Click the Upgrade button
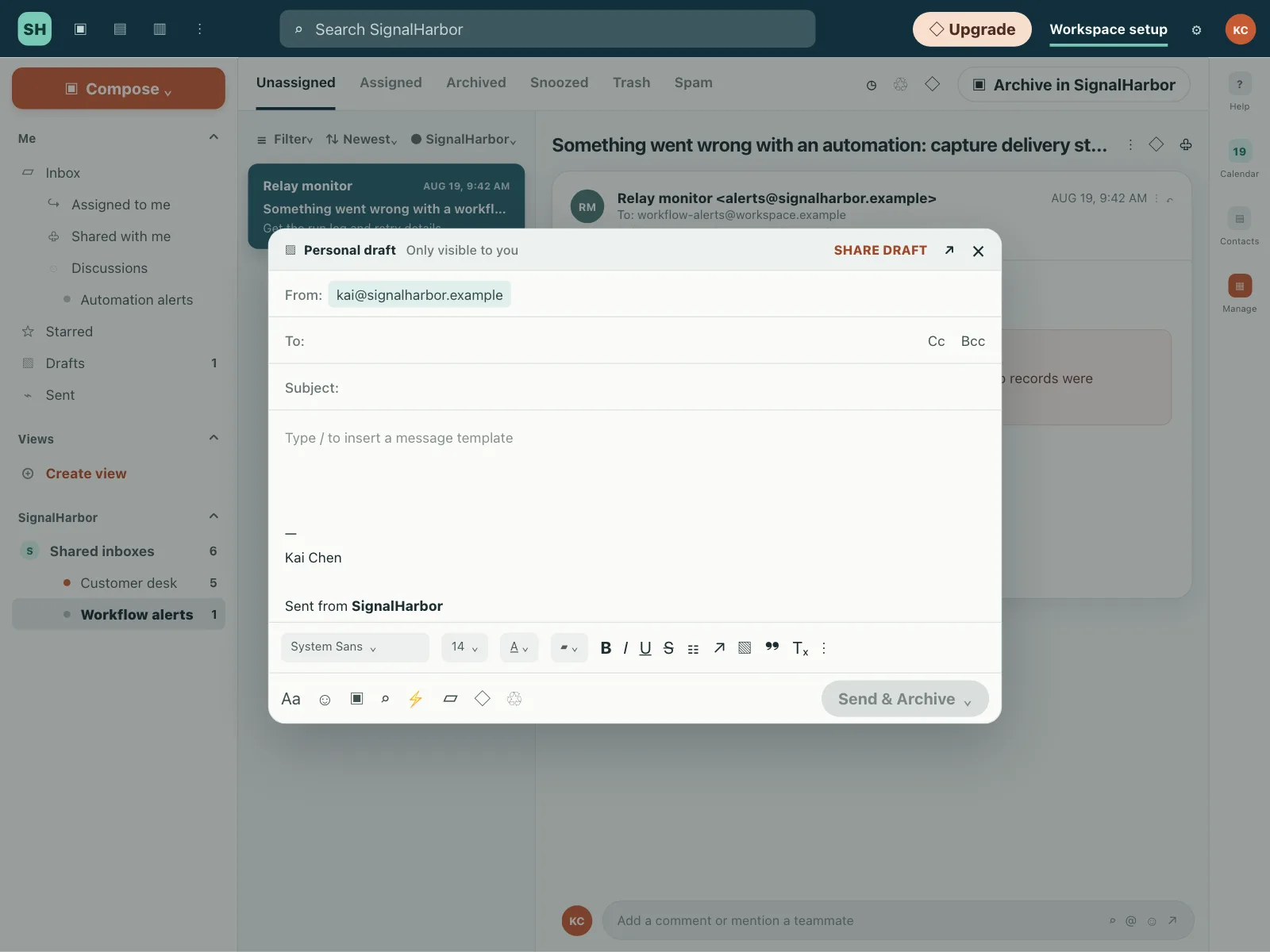The image size is (1270, 952). (972, 29)
